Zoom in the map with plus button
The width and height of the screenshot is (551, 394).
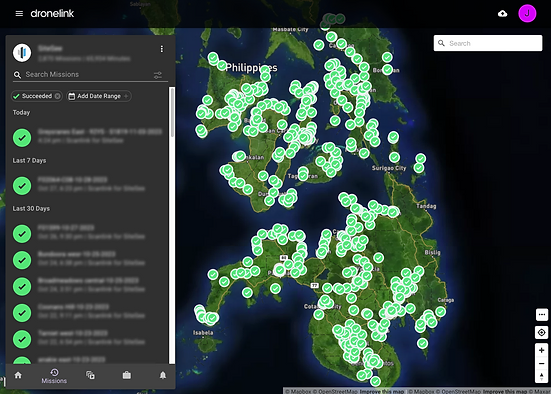(542, 350)
